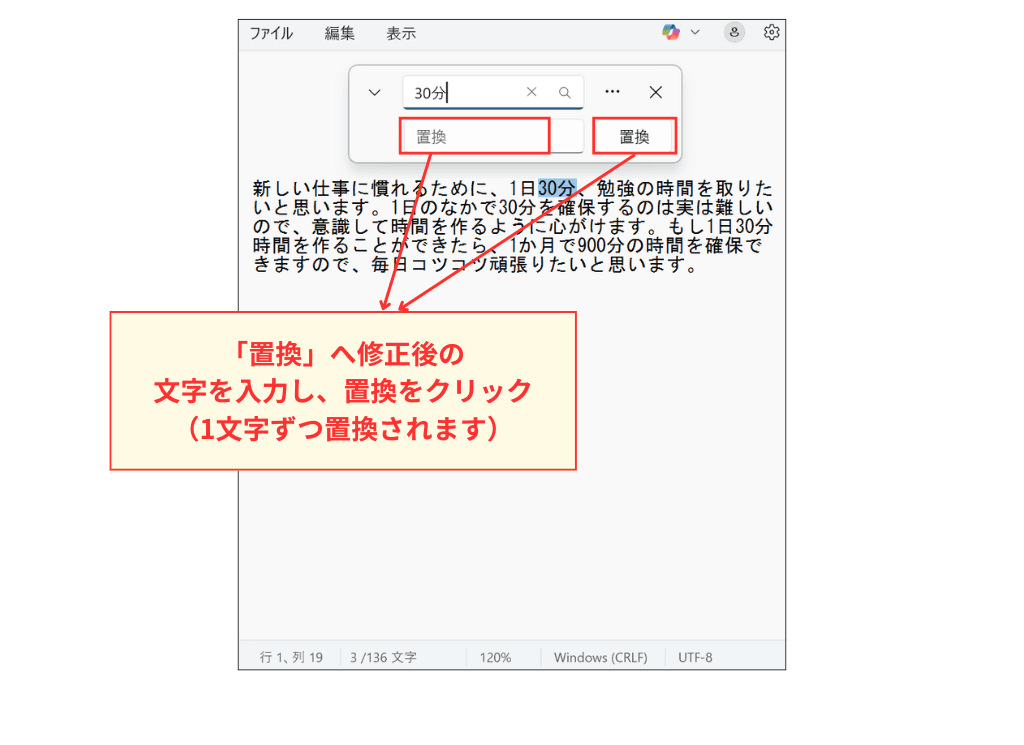Open the three-dot more options menu
This screenshot has height=745, width=1024.
(613, 92)
